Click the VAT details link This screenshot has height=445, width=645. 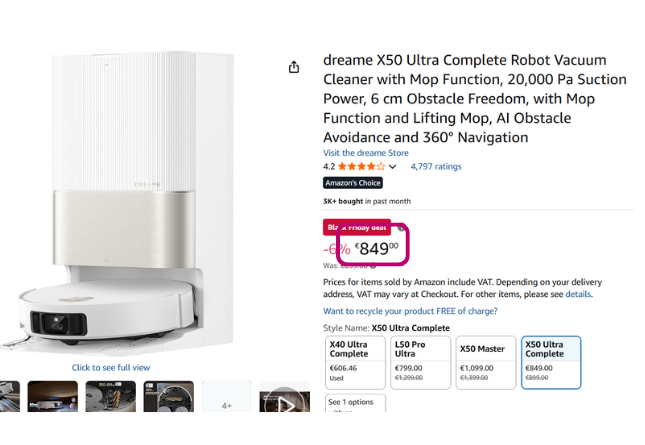(578, 294)
